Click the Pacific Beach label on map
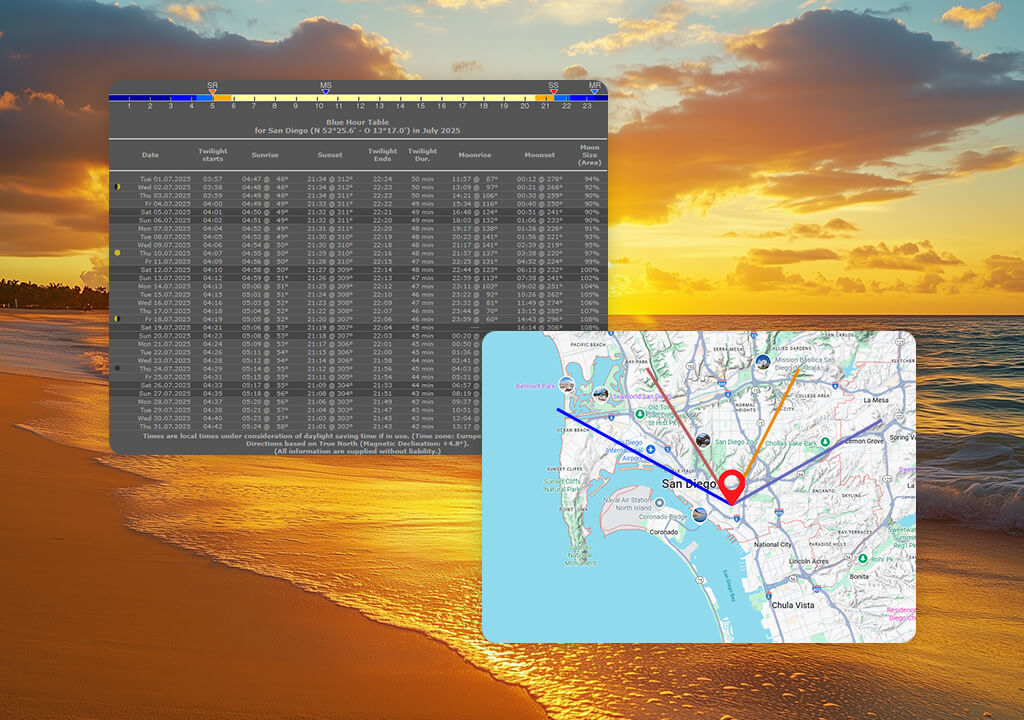The width and height of the screenshot is (1024, 720). tap(588, 344)
